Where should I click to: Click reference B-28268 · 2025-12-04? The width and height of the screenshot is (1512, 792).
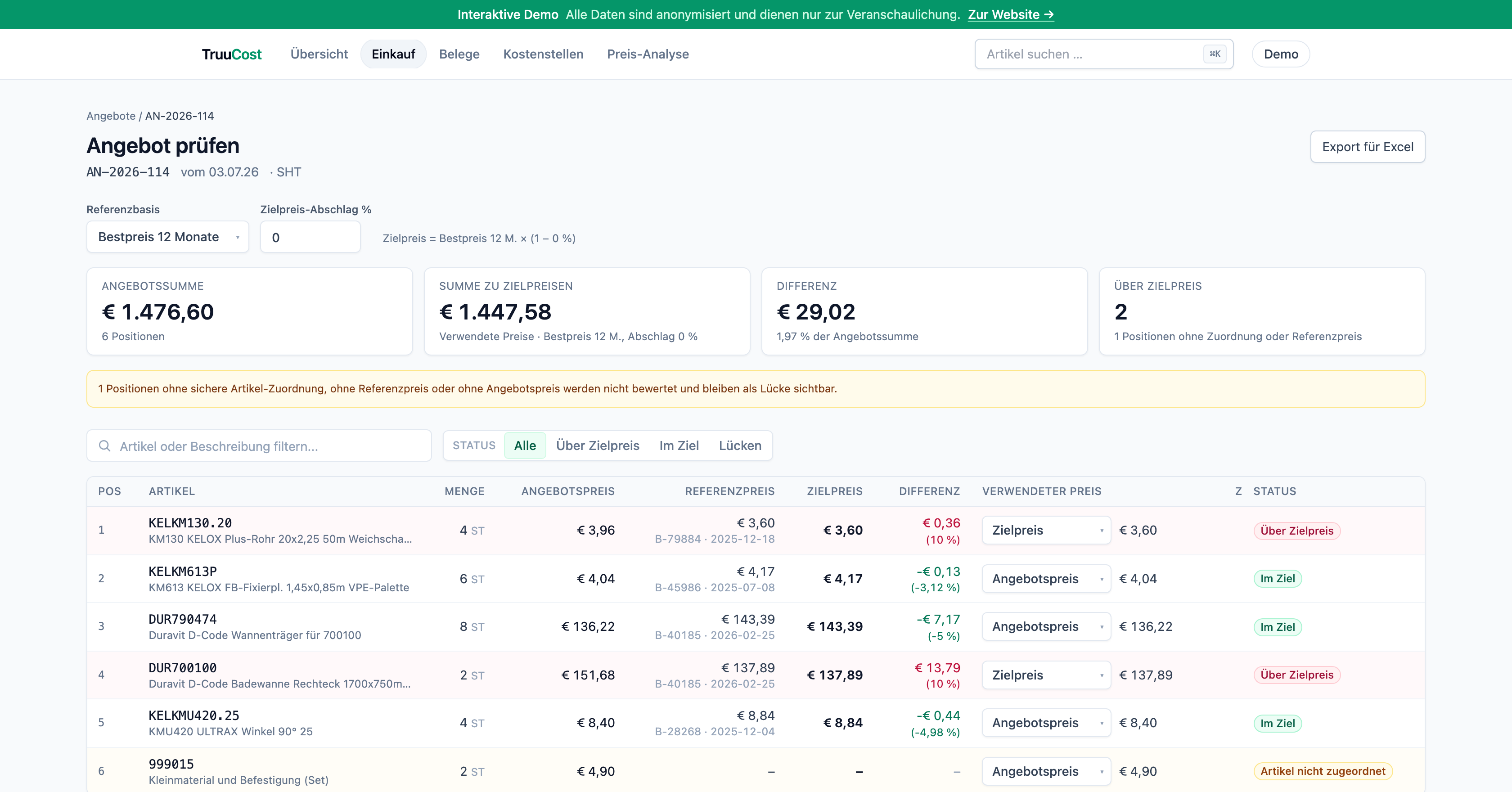click(x=714, y=732)
